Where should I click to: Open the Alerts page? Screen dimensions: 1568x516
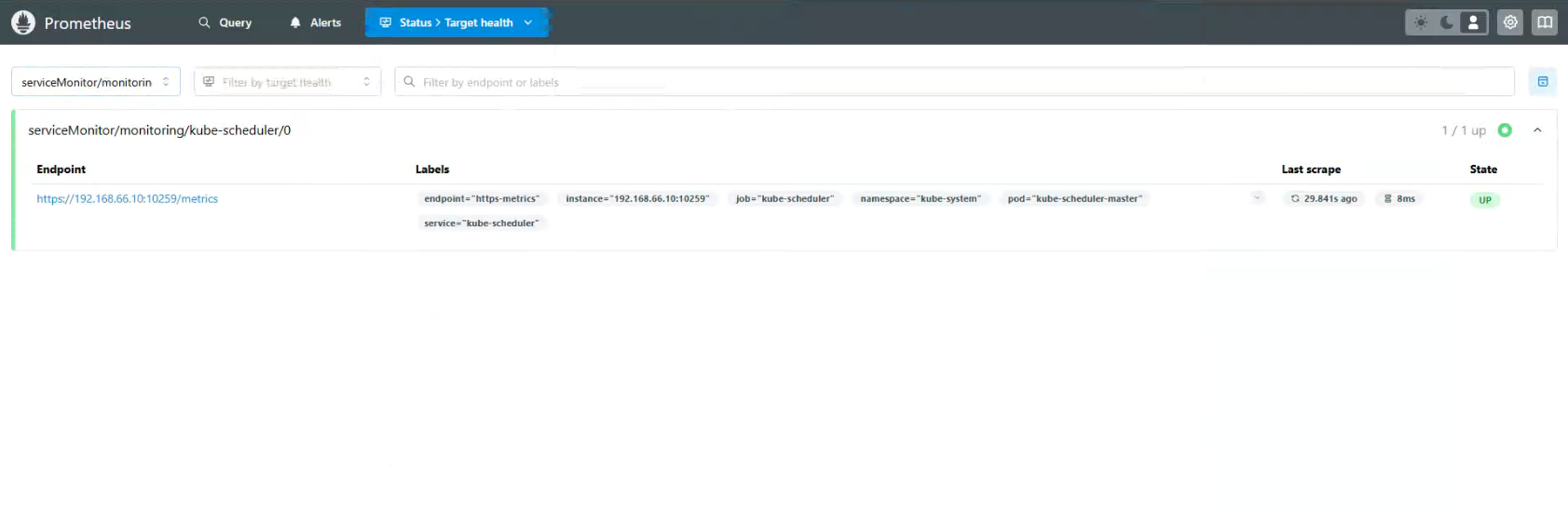tap(315, 22)
